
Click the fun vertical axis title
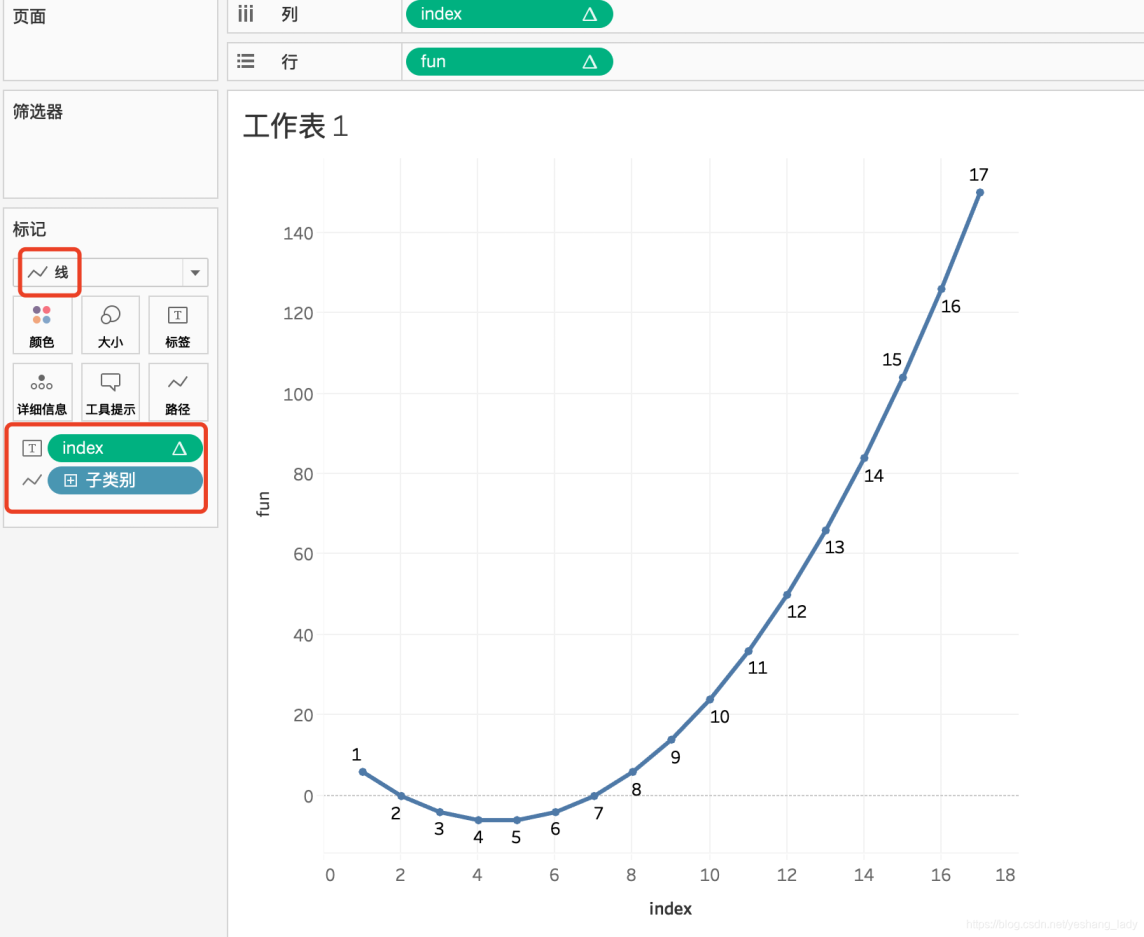pyautogui.click(x=263, y=504)
